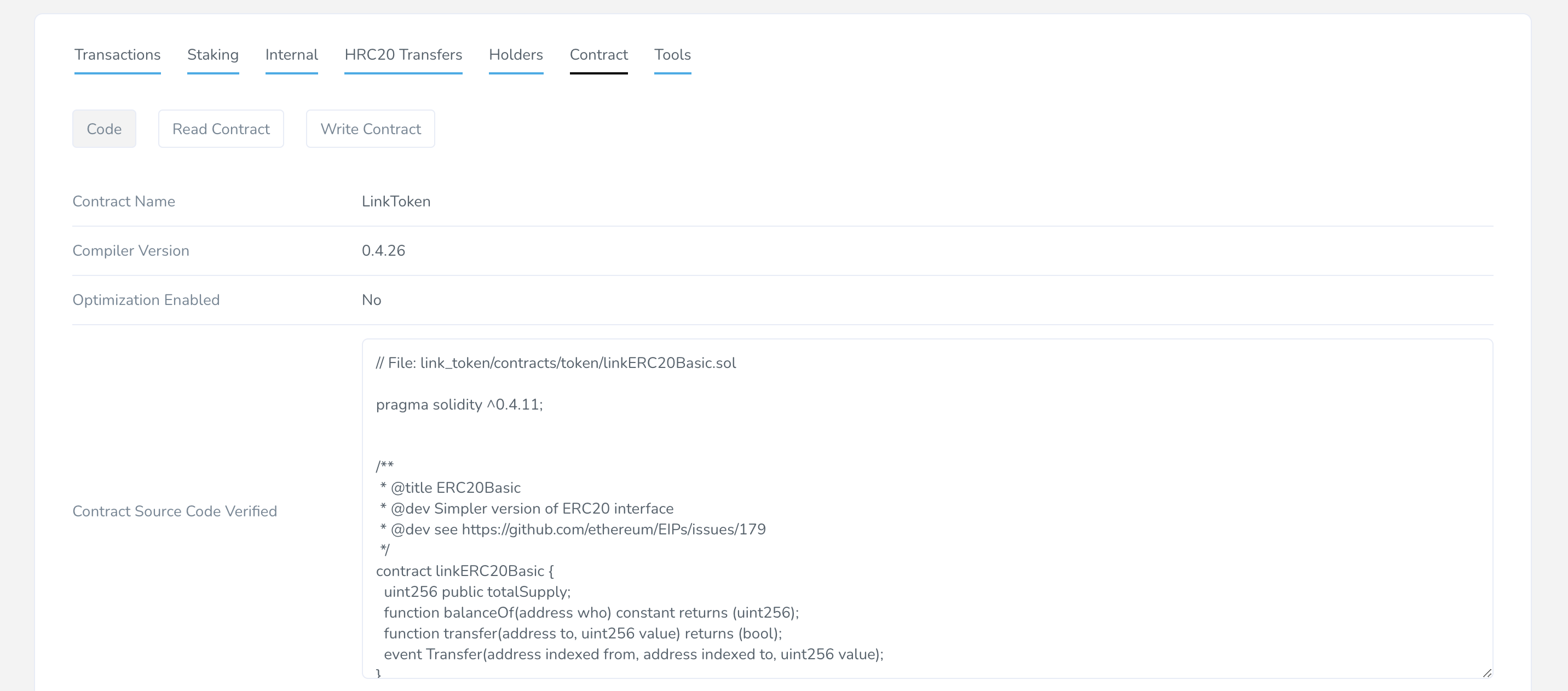Click the LinkToken contract name value
1568x691 pixels.
pyautogui.click(x=396, y=201)
